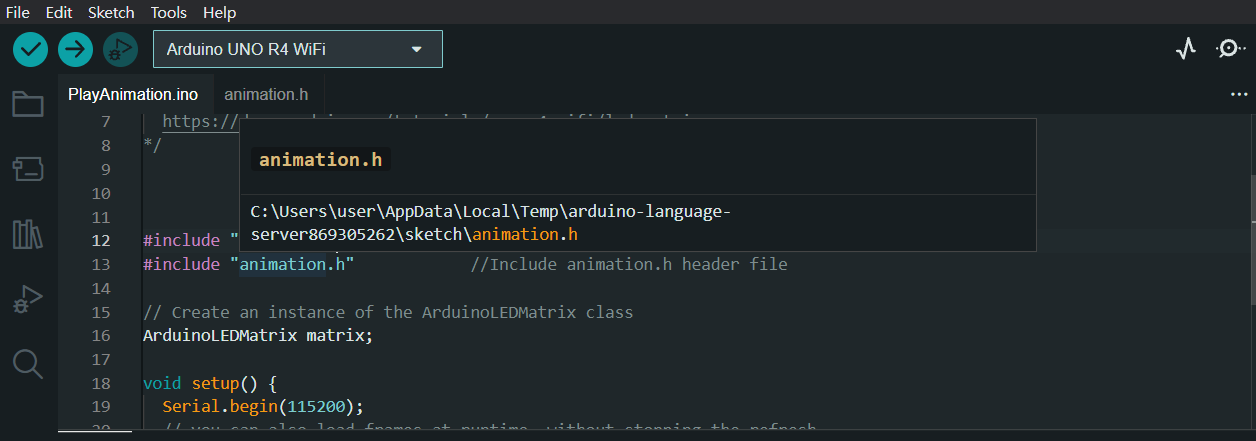
Task: Upload the sketch with arrow button
Action: pos(75,49)
